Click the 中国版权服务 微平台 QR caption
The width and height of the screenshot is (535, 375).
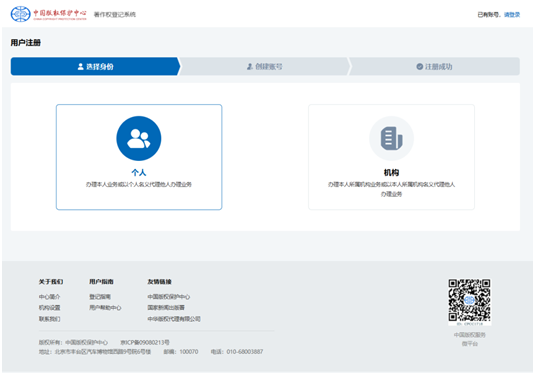pyautogui.click(x=469, y=339)
